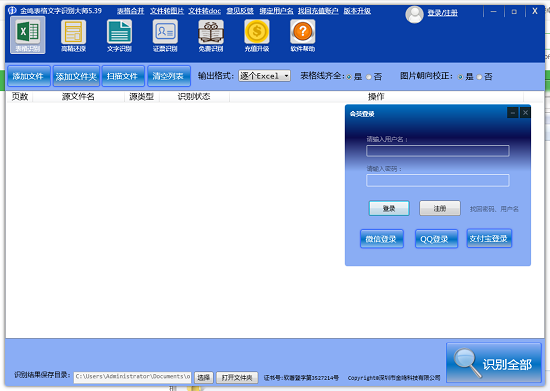Minimize the main application window
The height and width of the screenshot is (391, 550).
coord(494,12)
